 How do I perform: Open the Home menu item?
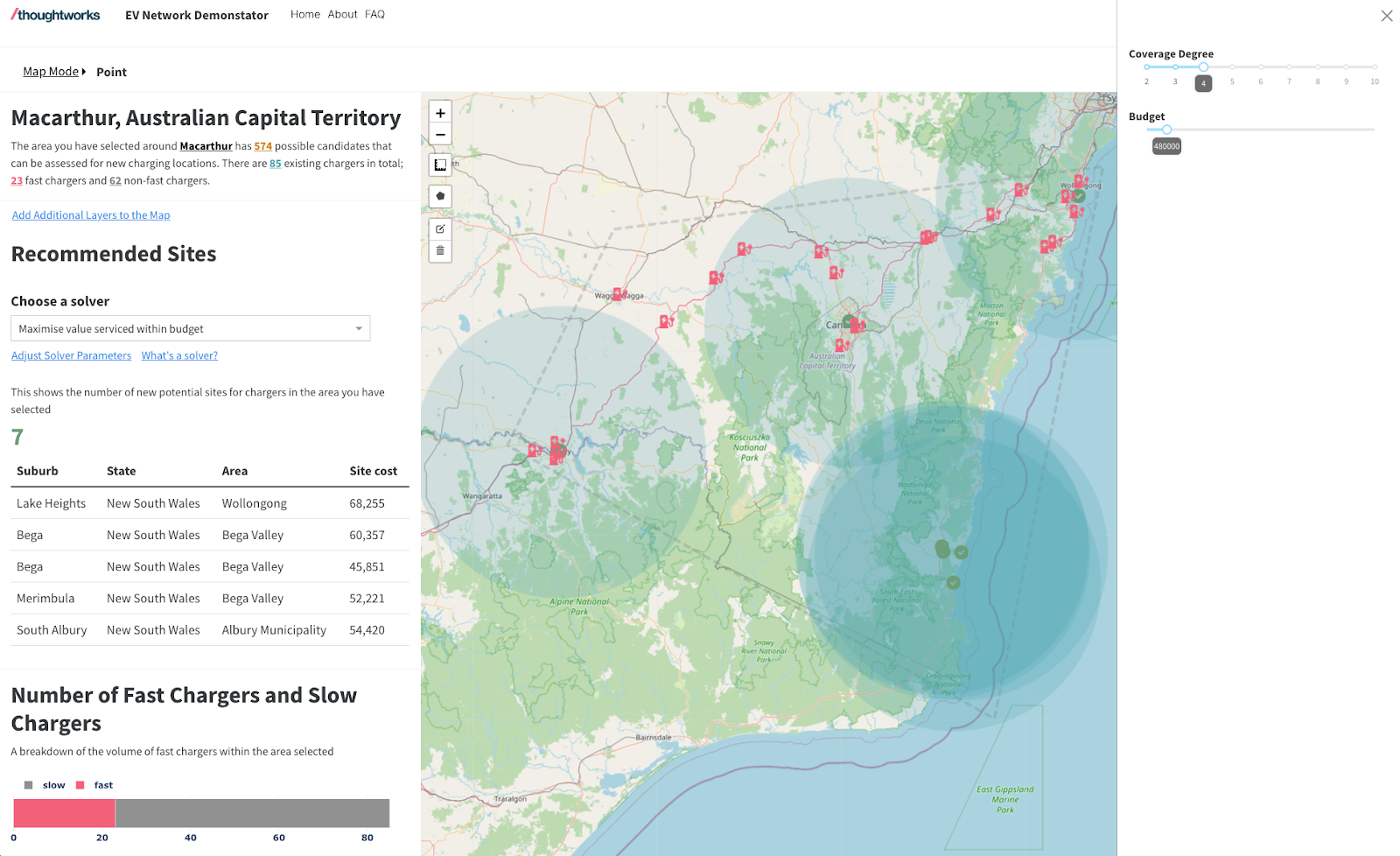(x=304, y=15)
